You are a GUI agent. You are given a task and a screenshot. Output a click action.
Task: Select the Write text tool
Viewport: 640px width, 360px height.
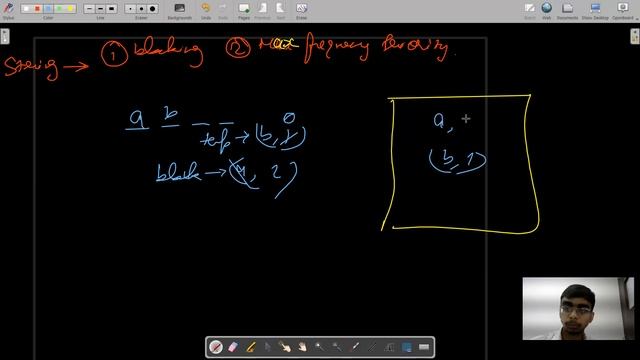(389, 347)
